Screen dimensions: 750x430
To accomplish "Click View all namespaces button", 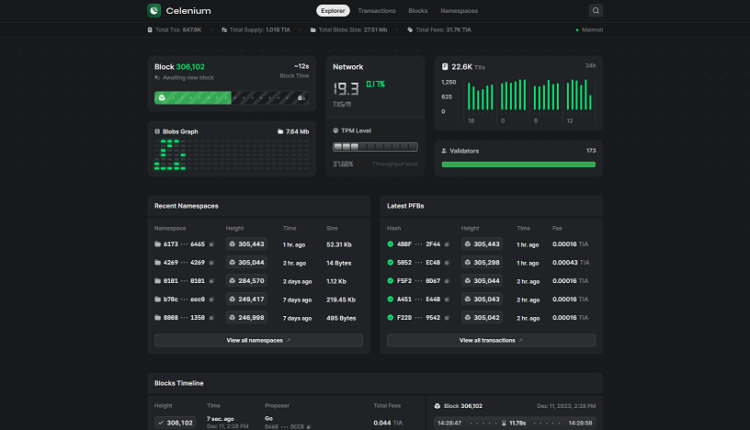I will pyautogui.click(x=258, y=340).
